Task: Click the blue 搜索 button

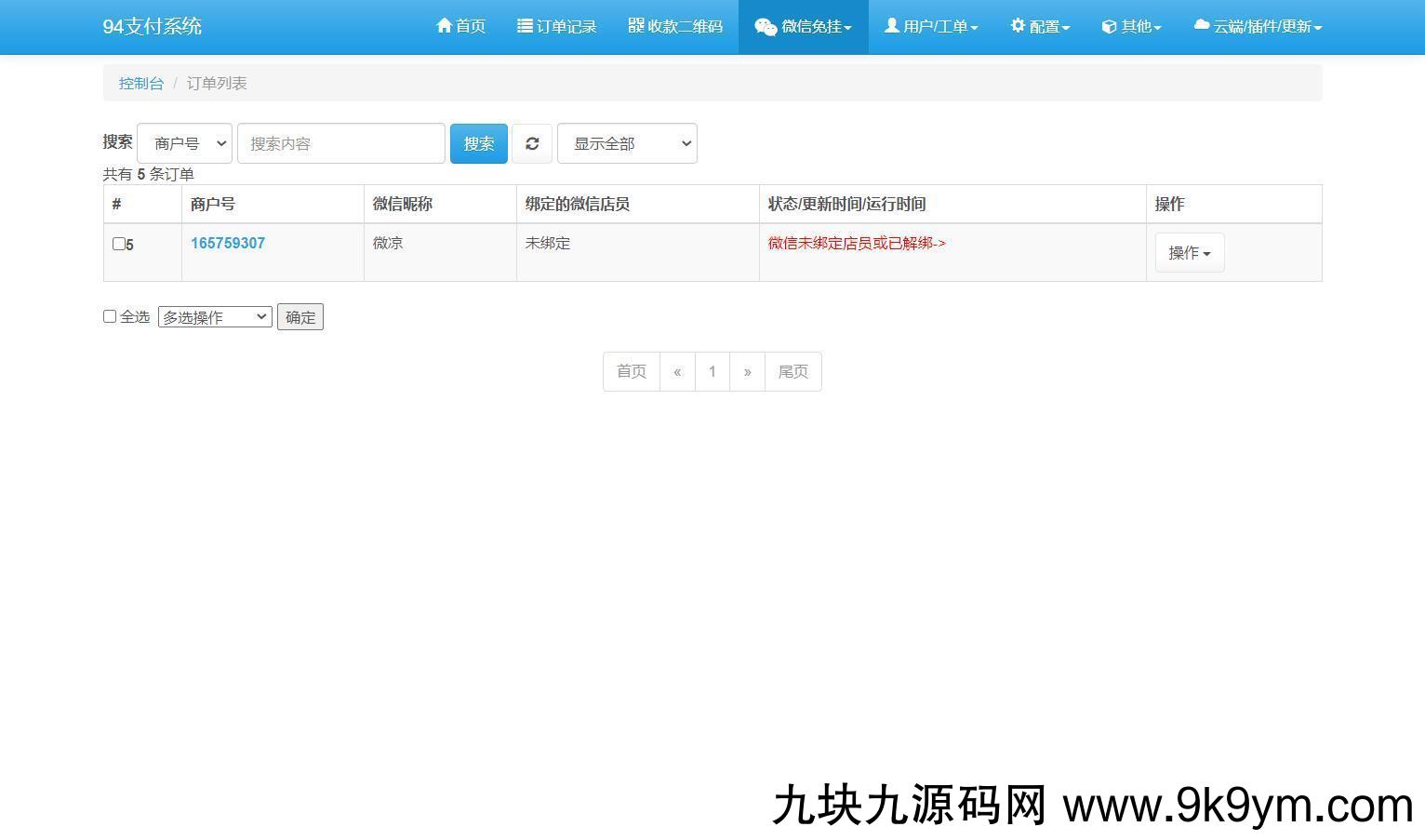Action: [x=478, y=143]
